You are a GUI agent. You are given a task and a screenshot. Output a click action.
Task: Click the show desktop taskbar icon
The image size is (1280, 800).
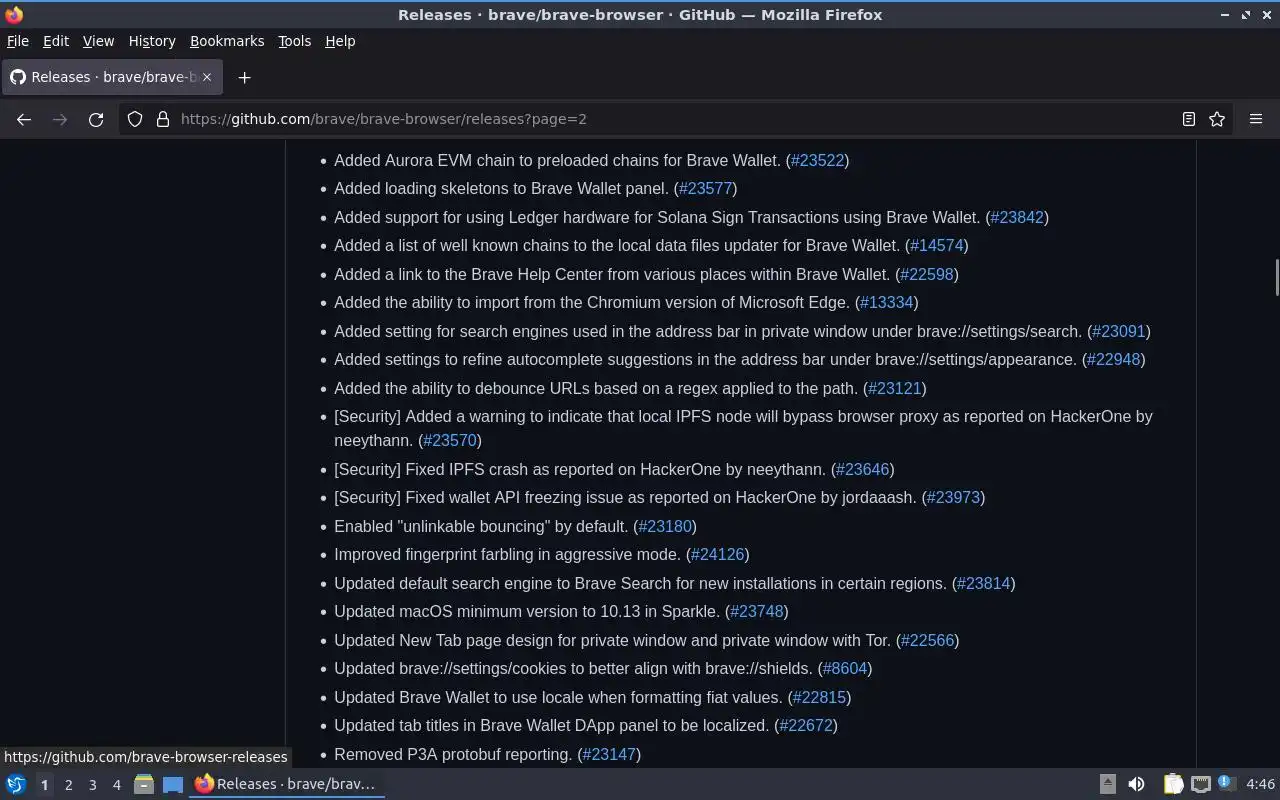[x=173, y=784]
